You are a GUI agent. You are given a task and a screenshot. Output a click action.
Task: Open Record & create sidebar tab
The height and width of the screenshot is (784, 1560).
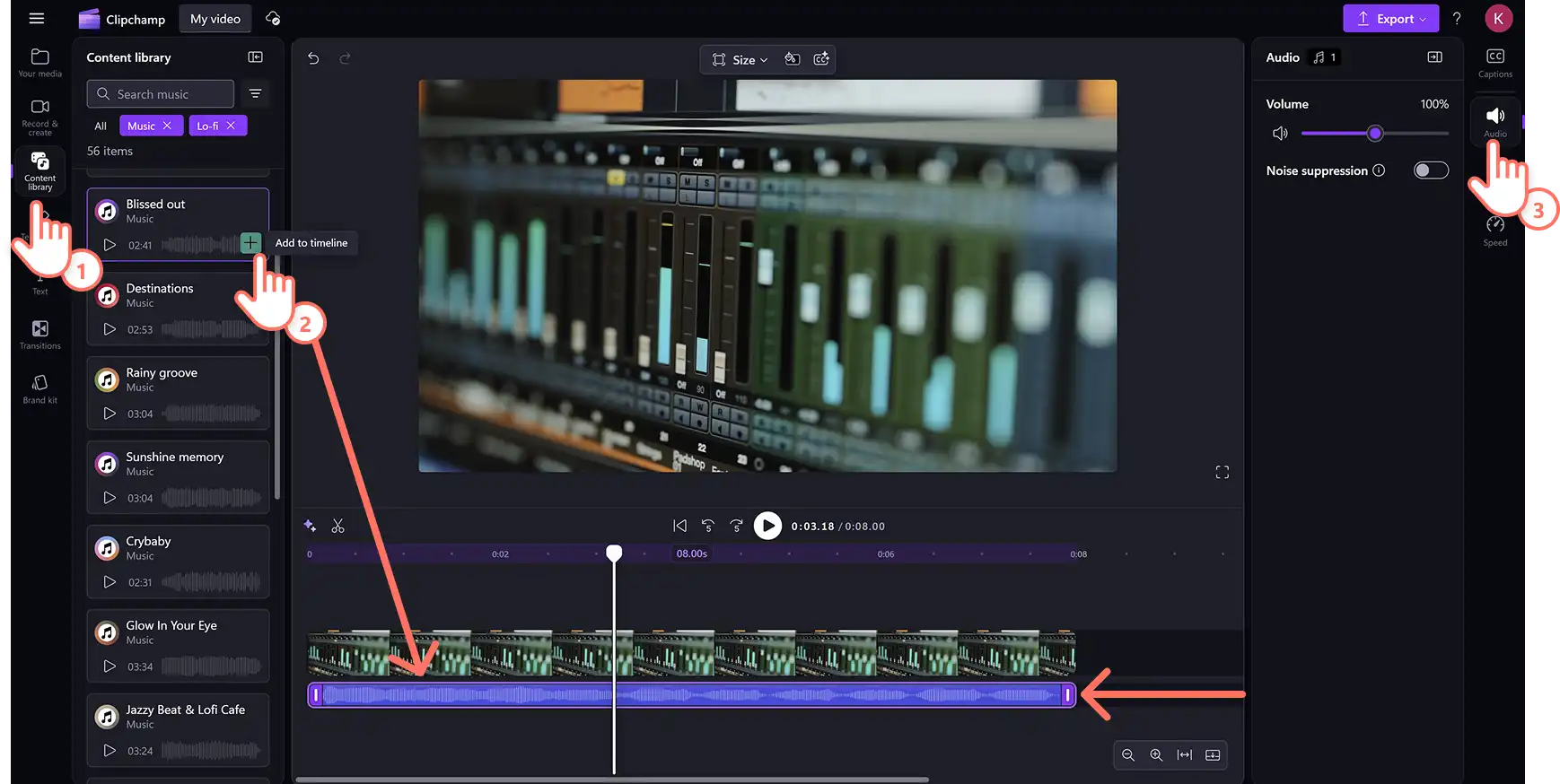[39, 117]
